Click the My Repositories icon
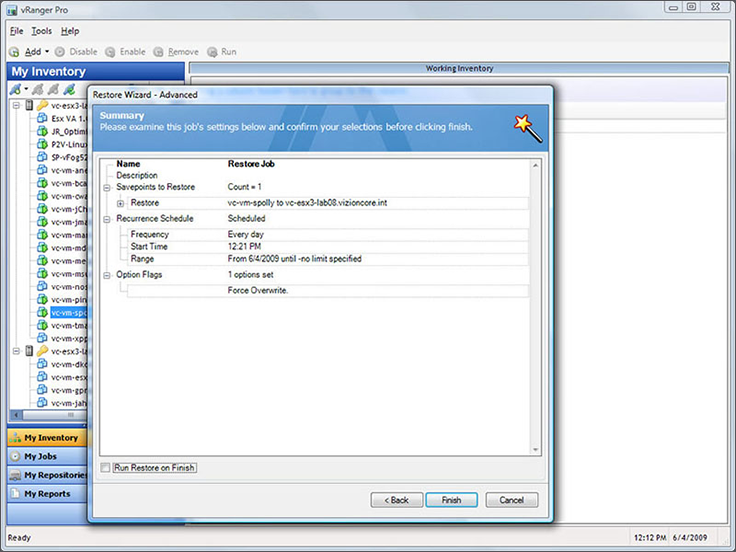The width and height of the screenshot is (736, 552). 15,475
